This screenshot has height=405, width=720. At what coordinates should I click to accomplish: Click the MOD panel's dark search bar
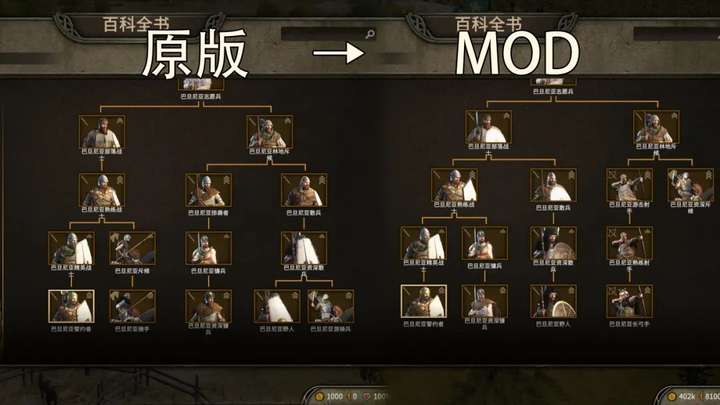pos(676,34)
